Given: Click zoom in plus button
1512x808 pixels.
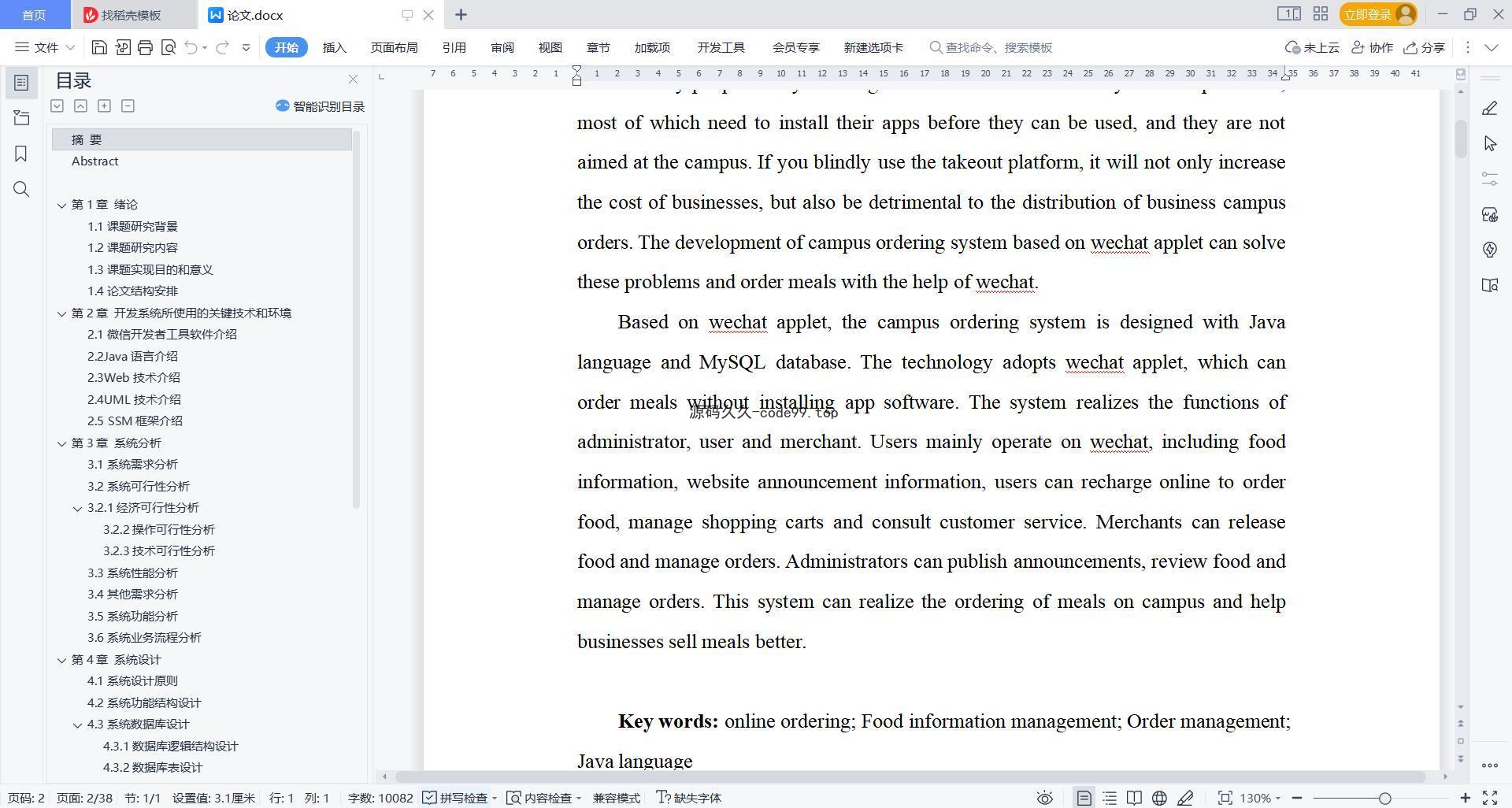Looking at the screenshot, I should [x=1466, y=798].
